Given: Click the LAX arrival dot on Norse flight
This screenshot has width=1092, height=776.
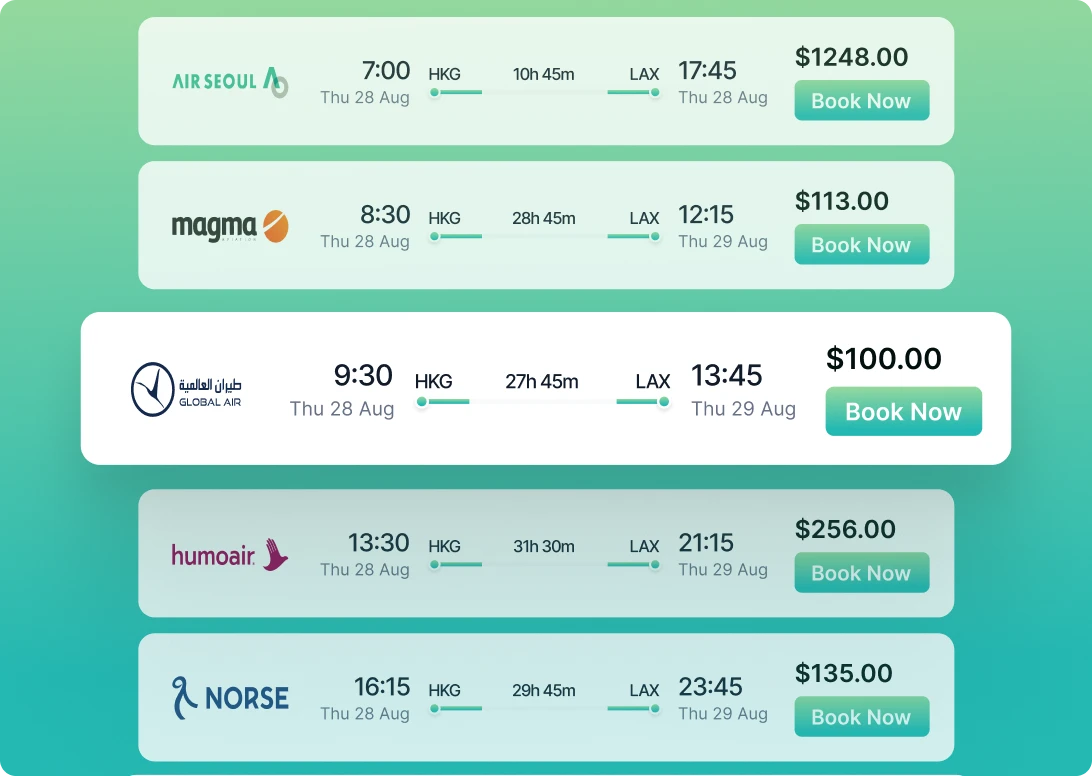Looking at the screenshot, I should pos(655,709).
